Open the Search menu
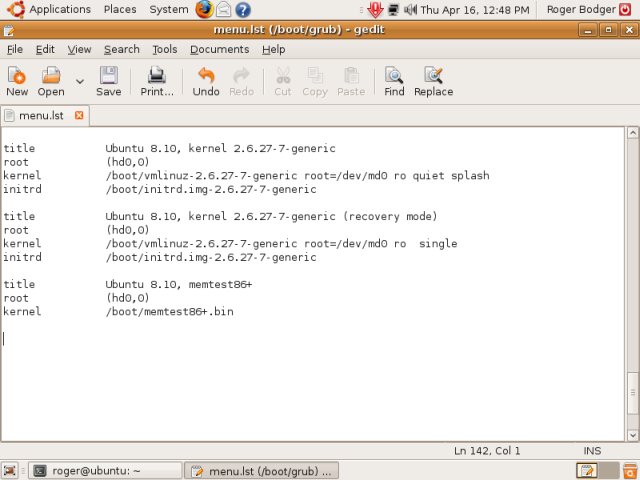Viewport: 640px width, 480px height. tap(122, 49)
